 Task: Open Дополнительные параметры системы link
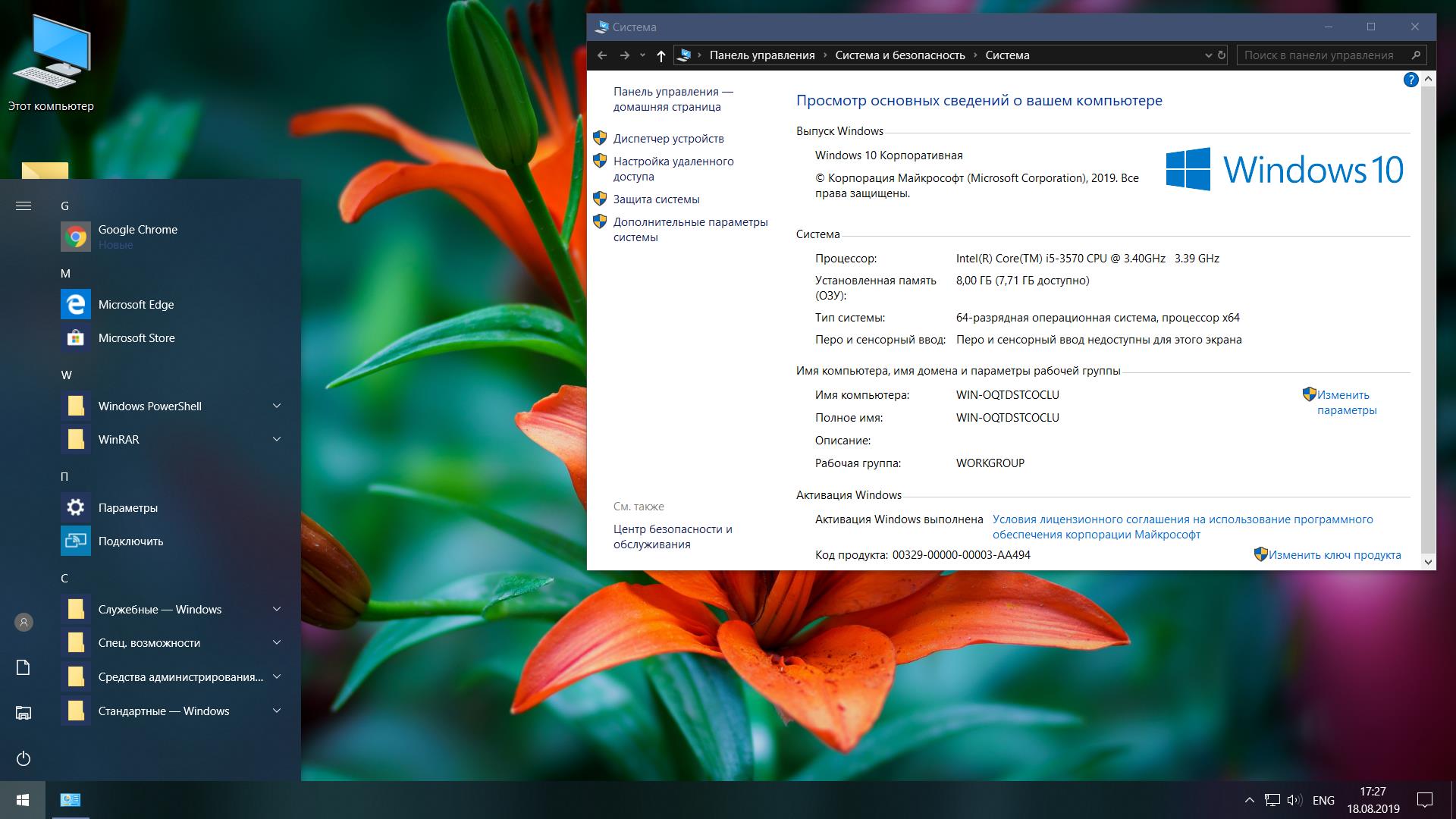(691, 230)
